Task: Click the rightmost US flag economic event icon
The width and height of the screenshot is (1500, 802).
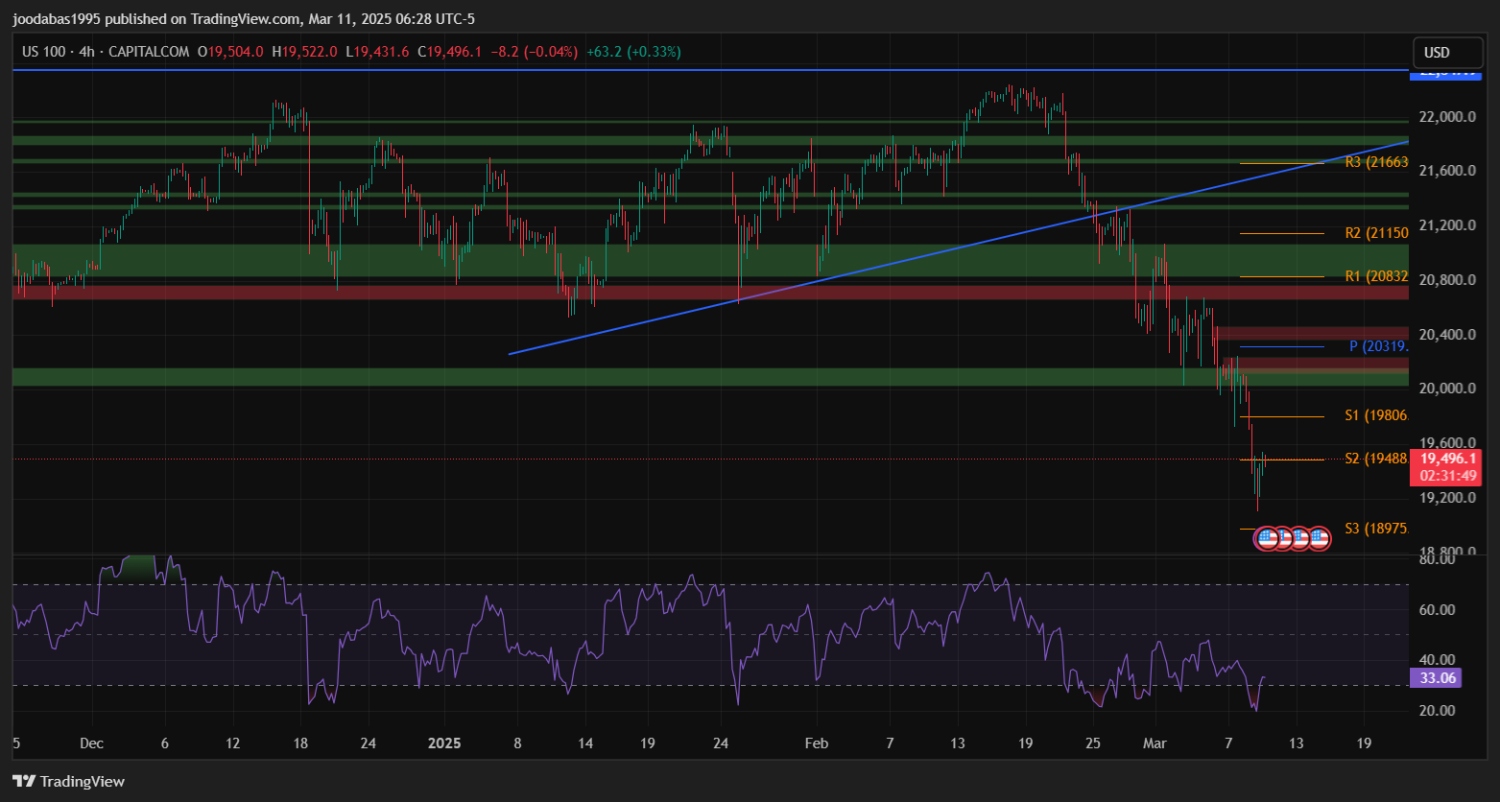Action: pos(1318,538)
